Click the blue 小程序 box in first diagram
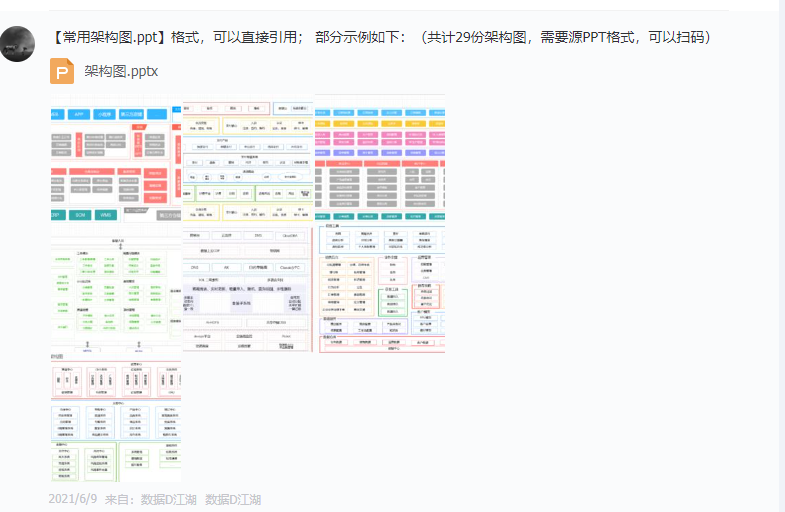The height and width of the screenshot is (512, 785). click(104, 115)
